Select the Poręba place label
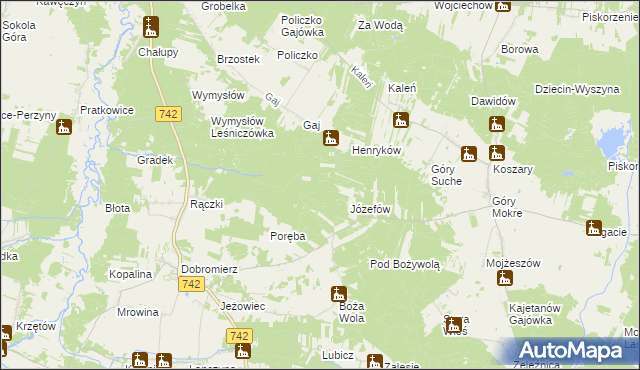Image resolution: width=640 pixels, height=370 pixels. tap(288, 236)
